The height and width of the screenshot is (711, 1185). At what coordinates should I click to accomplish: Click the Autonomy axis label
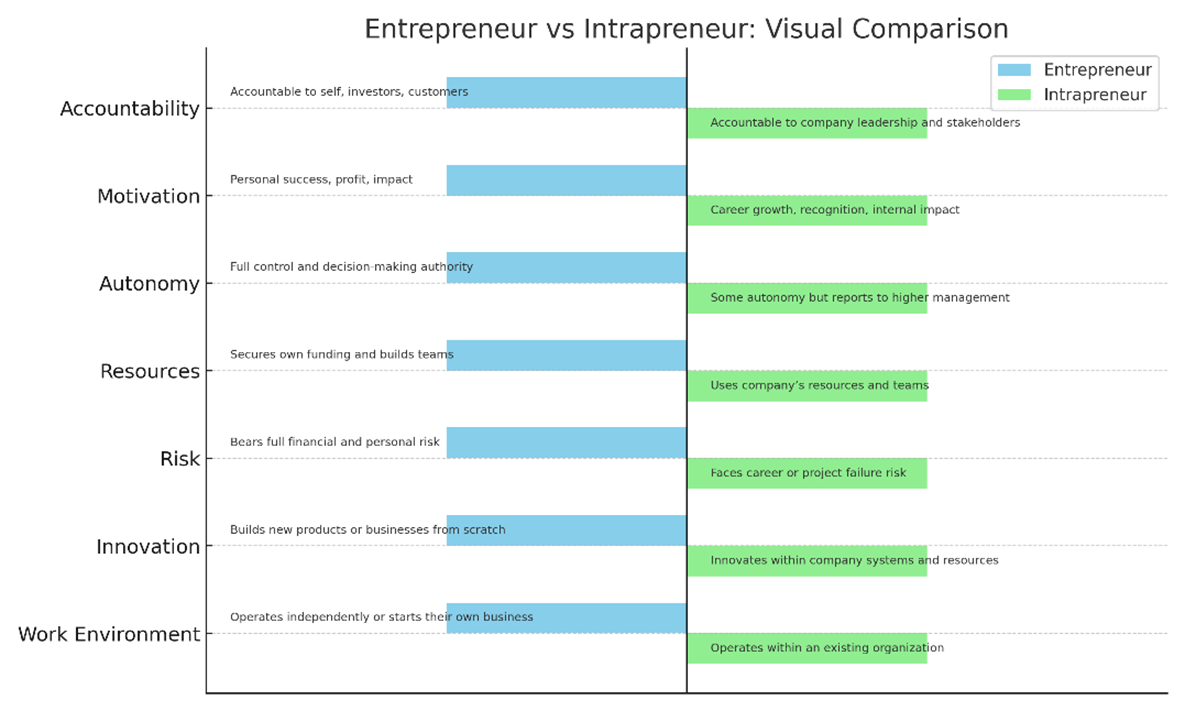point(149,284)
